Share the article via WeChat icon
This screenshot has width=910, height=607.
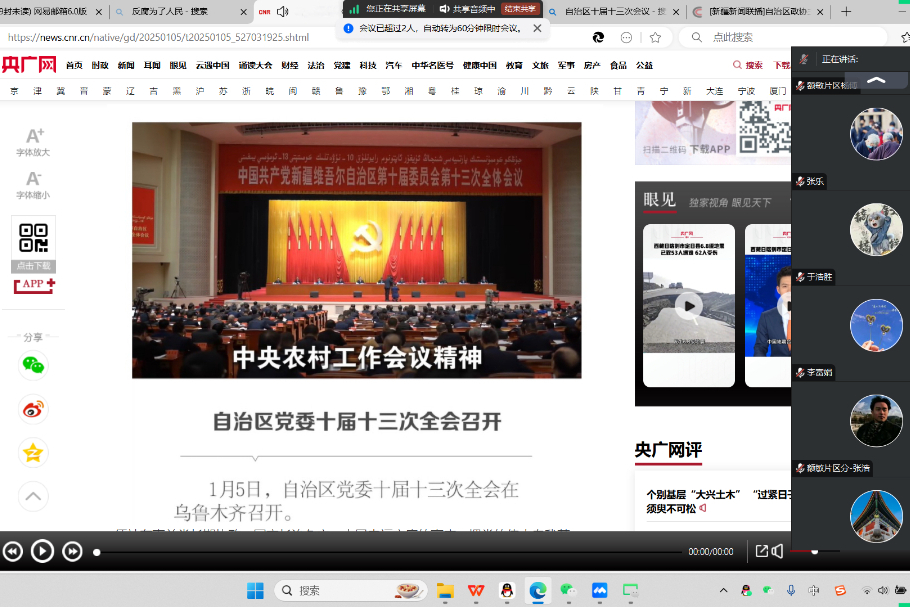[x=33, y=366]
